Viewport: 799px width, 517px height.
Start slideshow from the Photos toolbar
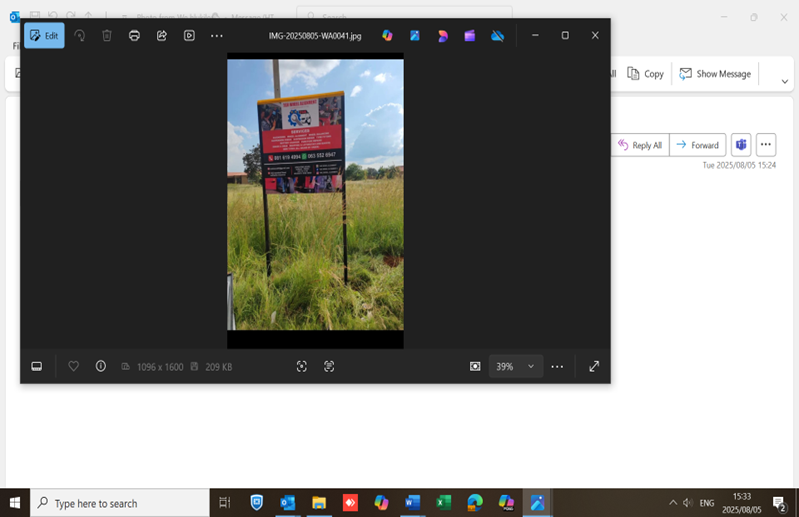[x=189, y=36]
